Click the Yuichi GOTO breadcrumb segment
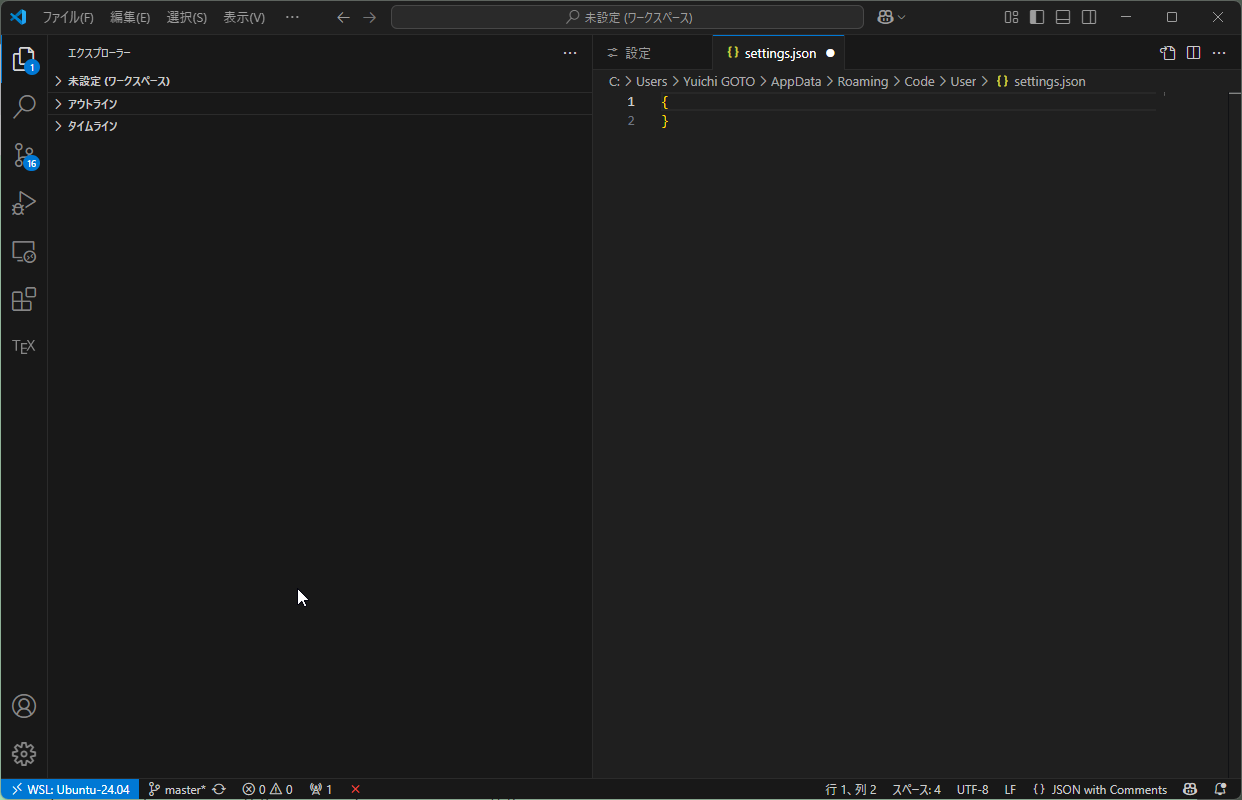 click(x=720, y=81)
